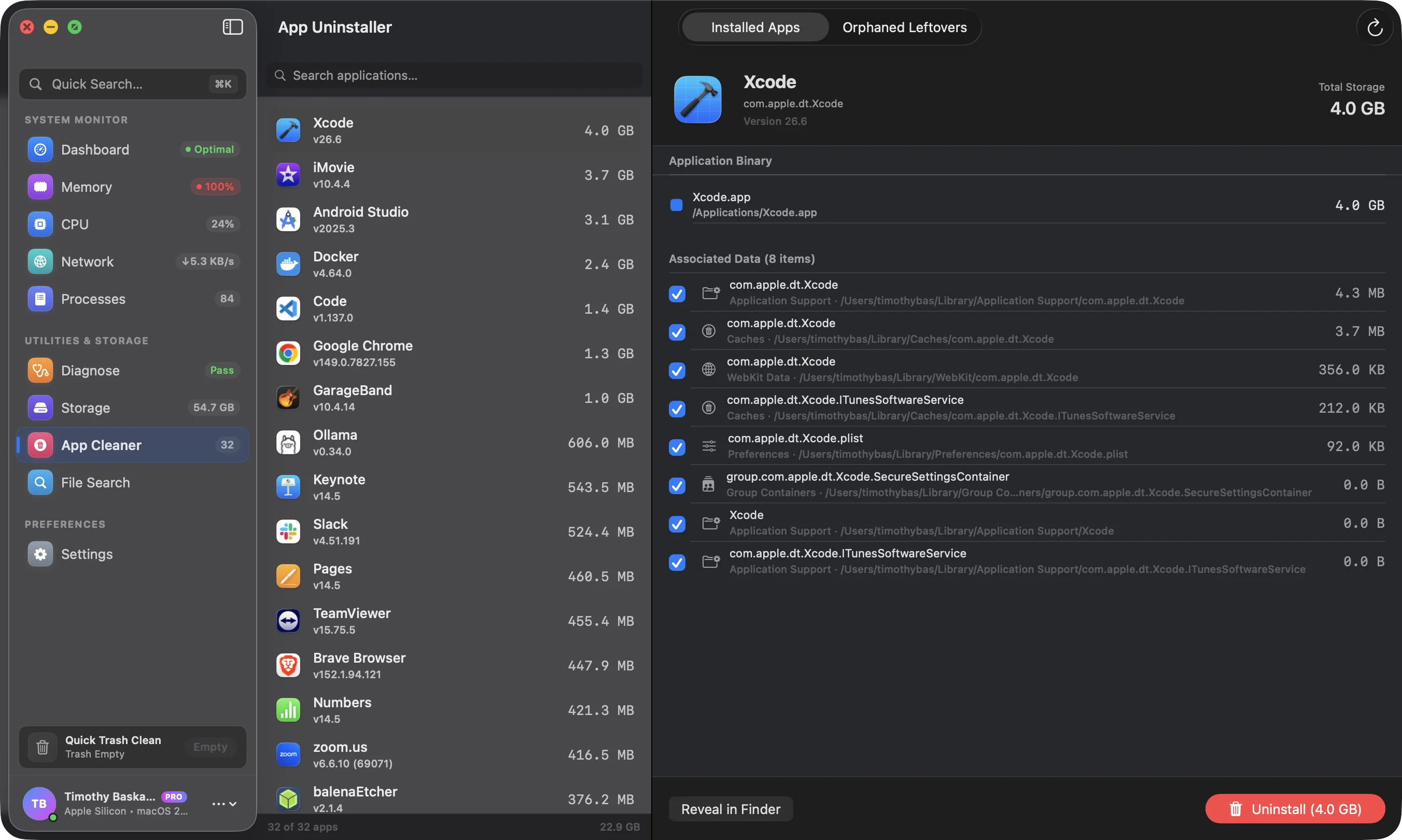Open the Diagnose utility
The width and height of the screenshot is (1402, 840).
[132, 370]
